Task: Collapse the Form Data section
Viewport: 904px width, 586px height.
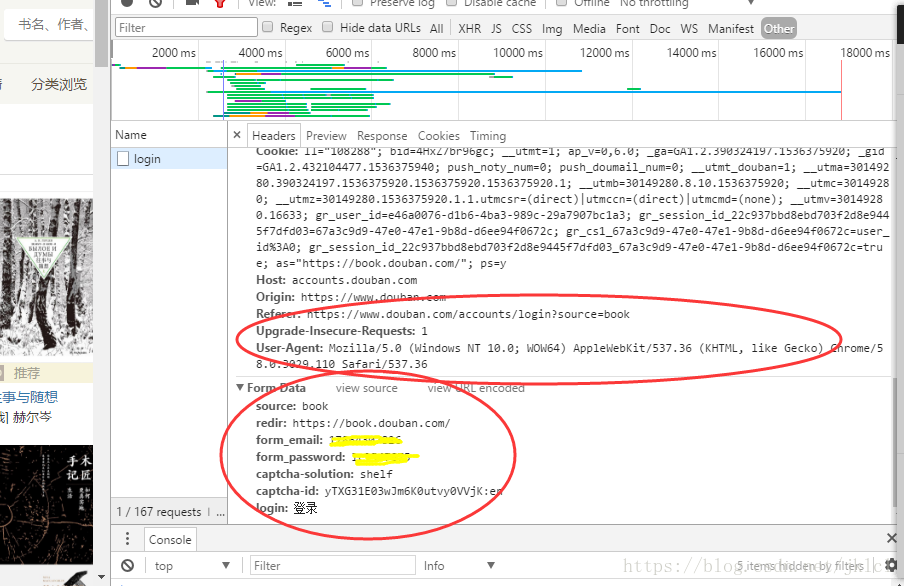Action: pyautogui.click(x=240, y=388)
